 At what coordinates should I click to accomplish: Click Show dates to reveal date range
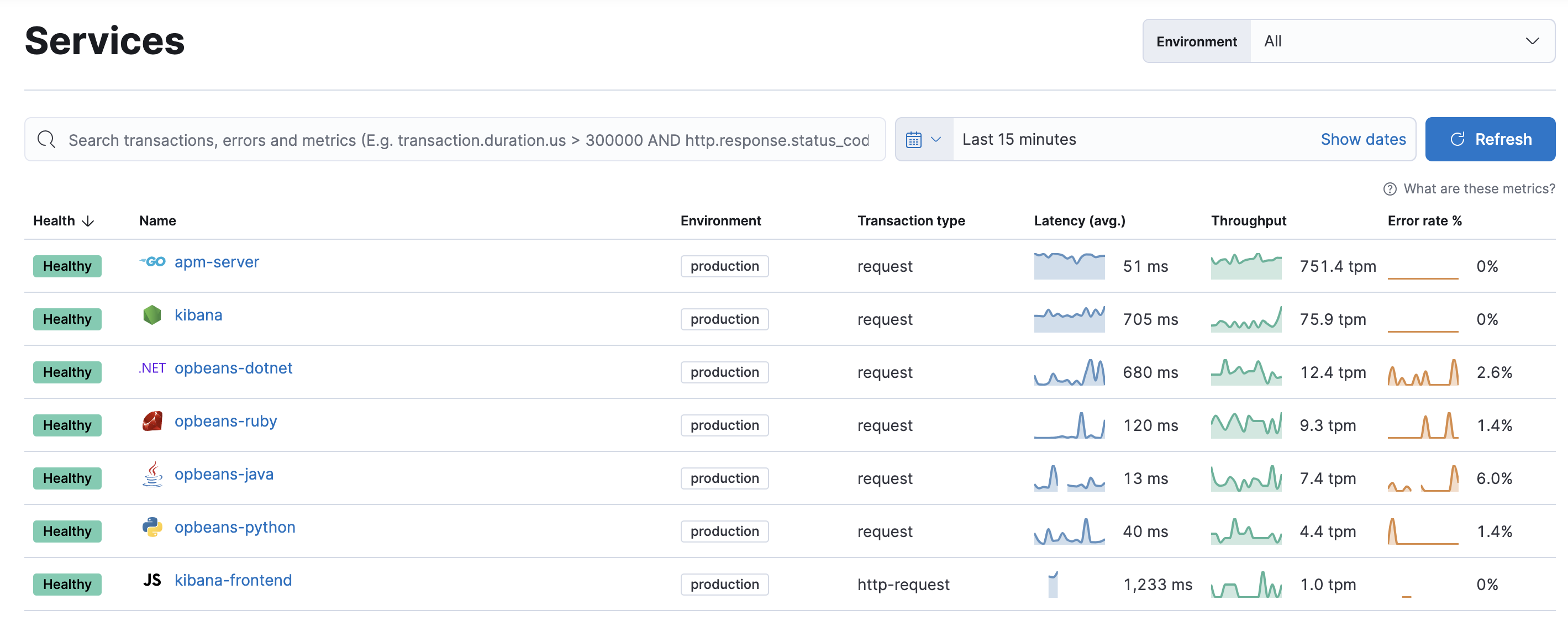point(1363,139)
